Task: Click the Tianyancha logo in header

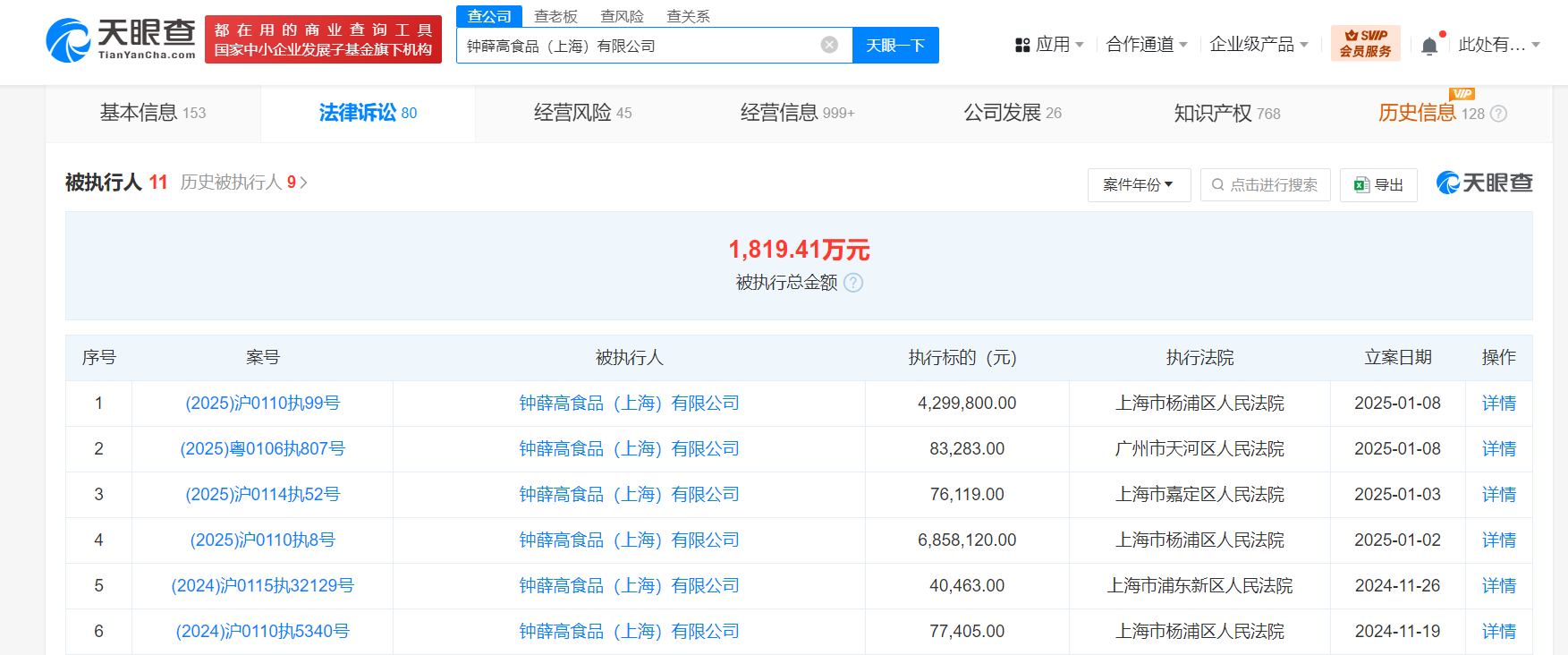Action: [121, 40]
